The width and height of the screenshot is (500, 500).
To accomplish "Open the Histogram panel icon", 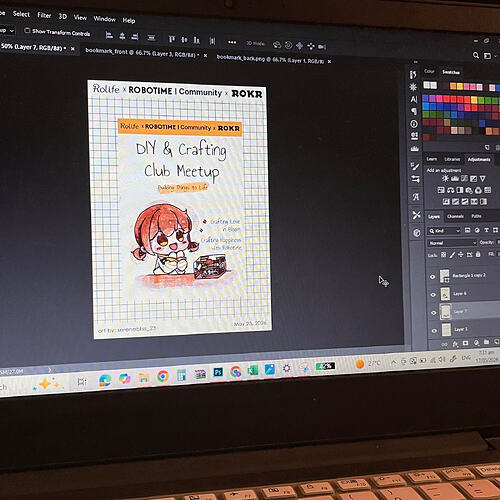I will coord(415,148).
